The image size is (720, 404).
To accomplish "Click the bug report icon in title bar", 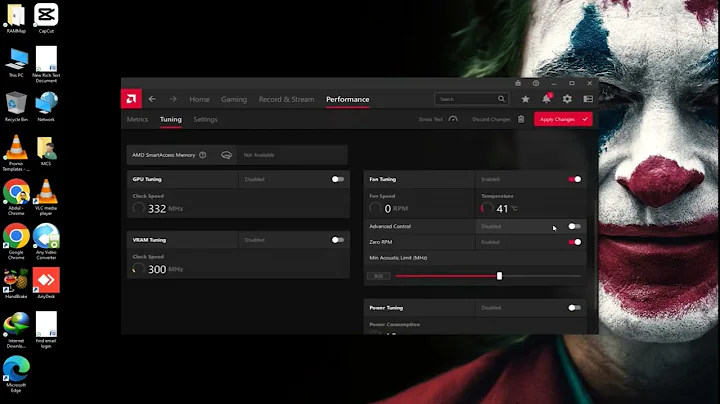I will (518, 83).
